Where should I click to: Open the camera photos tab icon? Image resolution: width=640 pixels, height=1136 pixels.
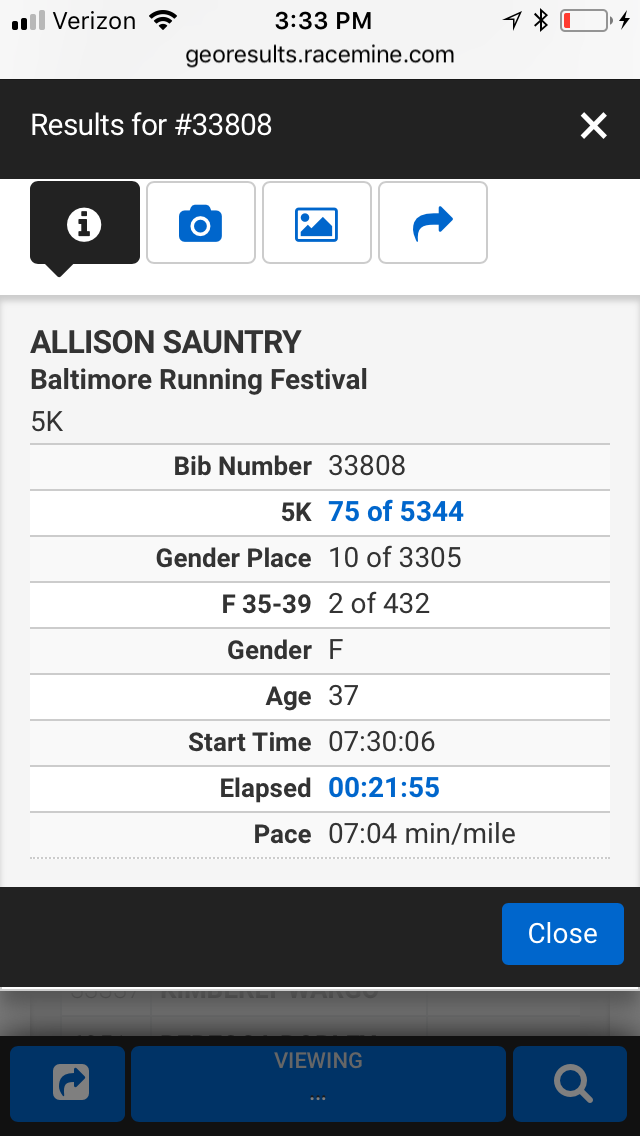coord(200,222)
